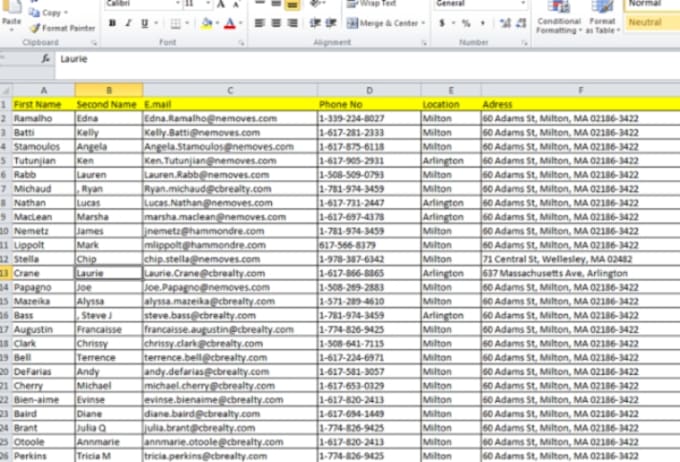Select the Neutral cell style
Image resolution: width=680 pixels, height=462 pixels.
[x=652, y=22]
